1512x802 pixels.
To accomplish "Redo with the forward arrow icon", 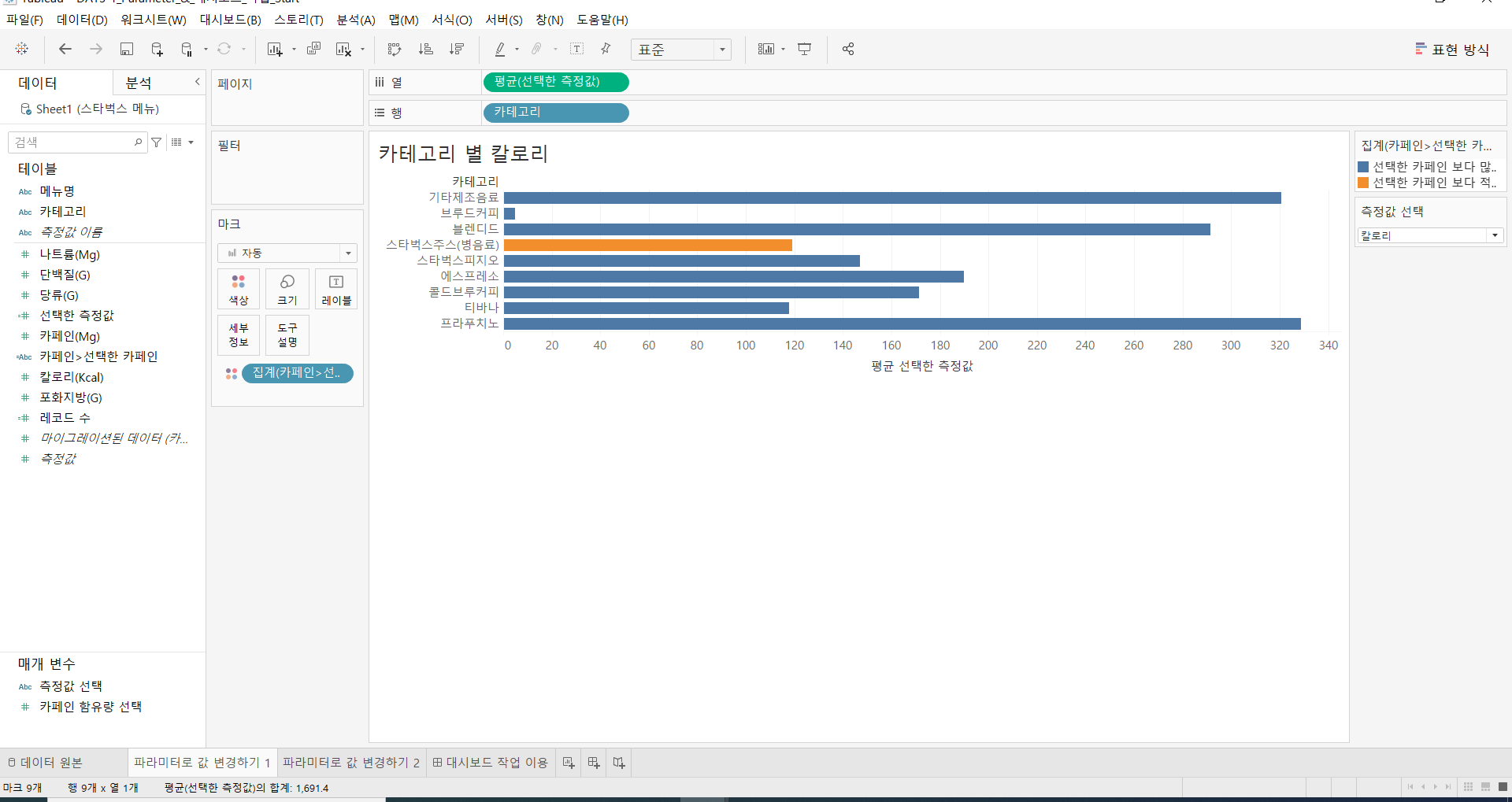I will click(x=96, y=49).
